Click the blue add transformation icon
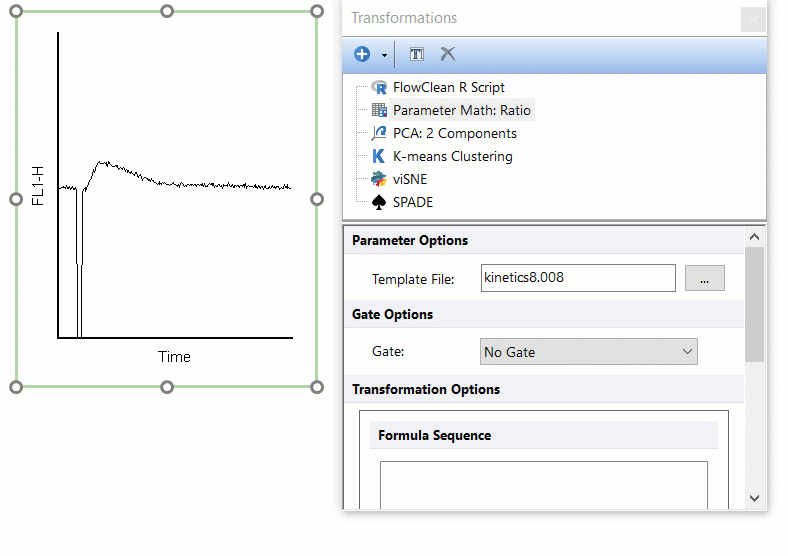The width and height of the screenshot is (788, 556). pos(362,54)
